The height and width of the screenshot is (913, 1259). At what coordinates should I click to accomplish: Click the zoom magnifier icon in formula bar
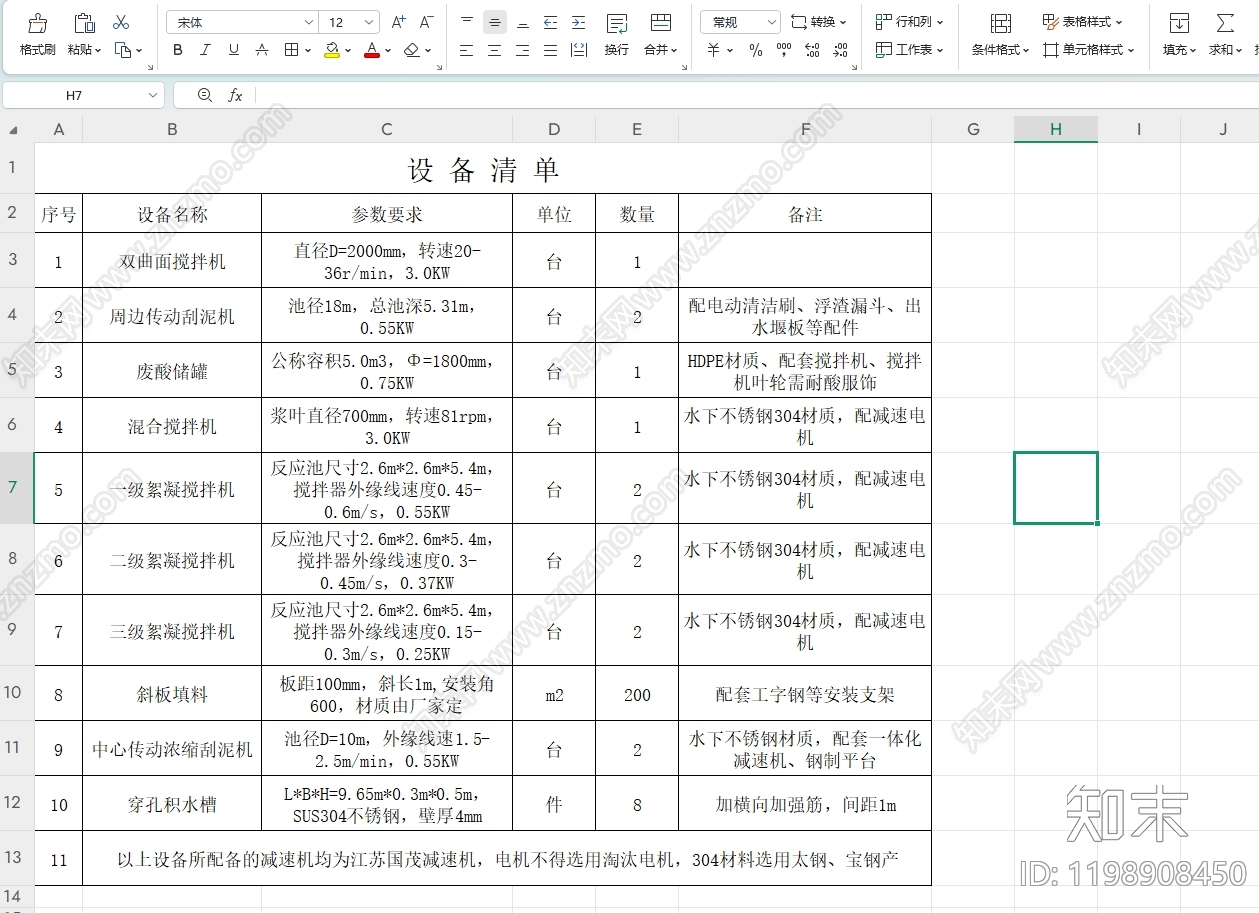pos(205,95)
